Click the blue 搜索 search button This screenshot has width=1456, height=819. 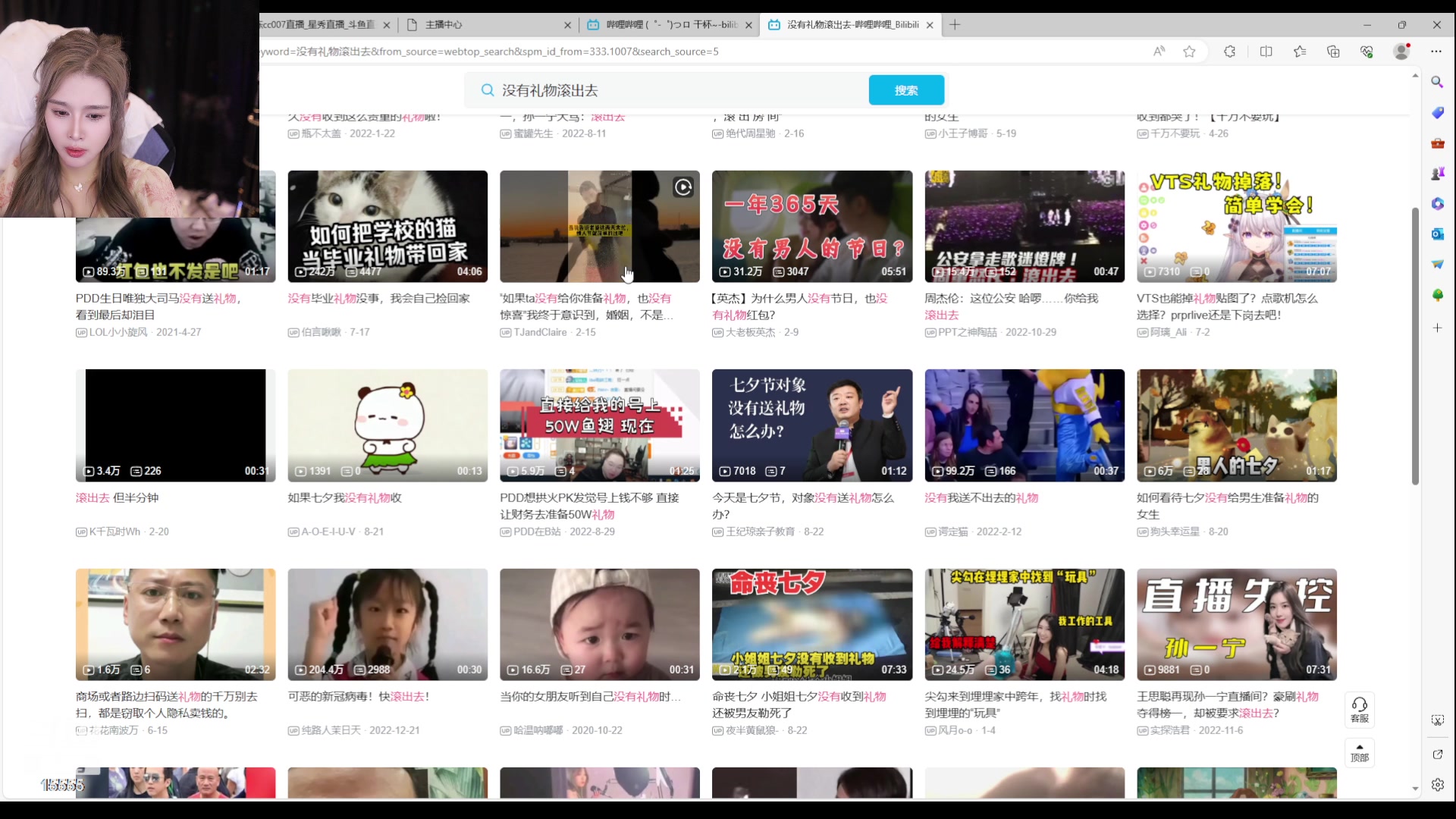point(906,90)
